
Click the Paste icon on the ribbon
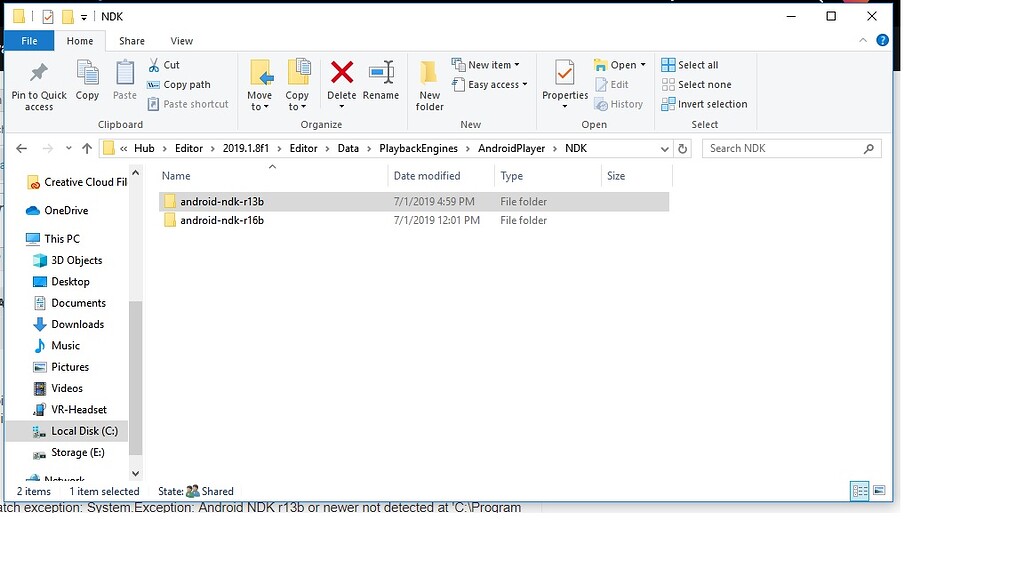pyautogui.click(x=124, y=80)
